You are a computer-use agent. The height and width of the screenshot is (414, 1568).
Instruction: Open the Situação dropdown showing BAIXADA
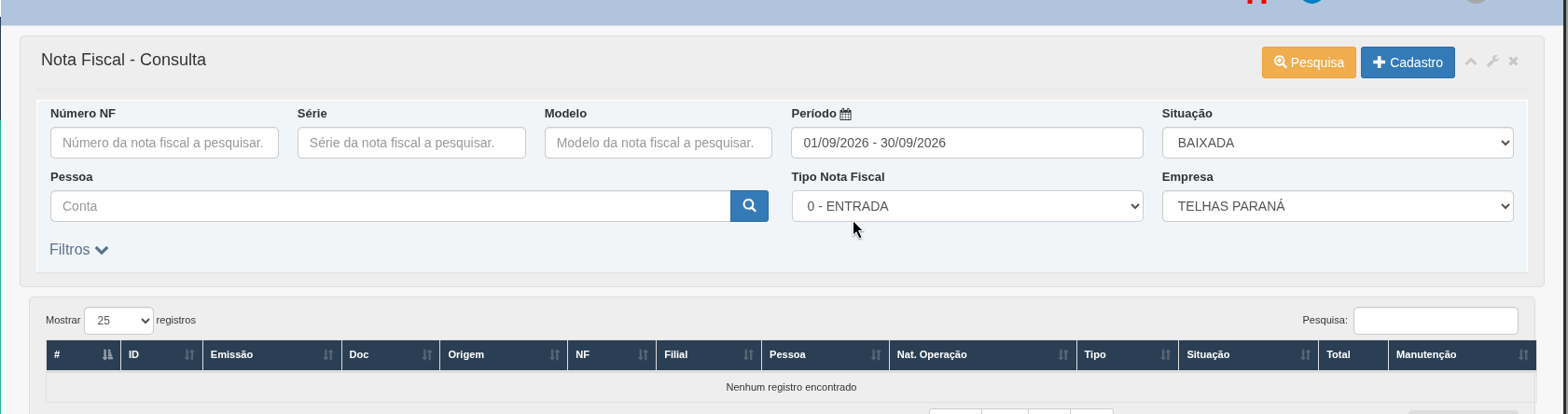coord(1338,143)
